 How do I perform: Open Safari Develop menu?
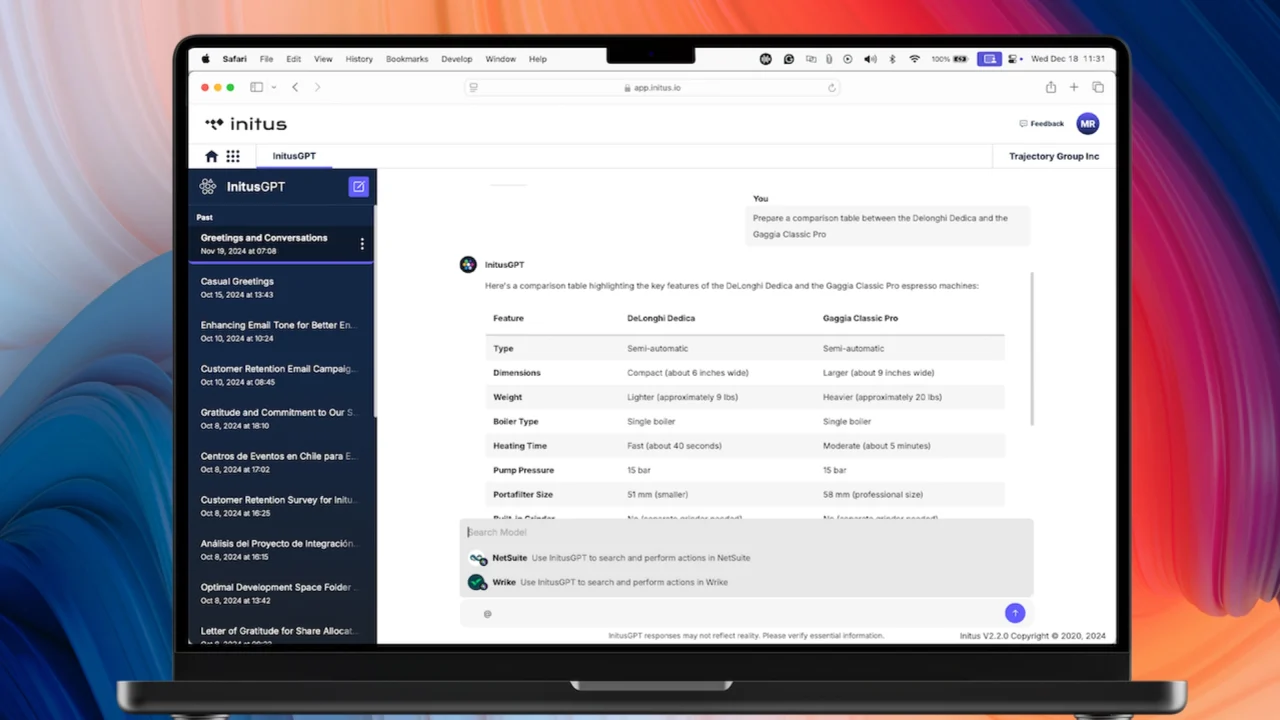click(x=457, y=59)
